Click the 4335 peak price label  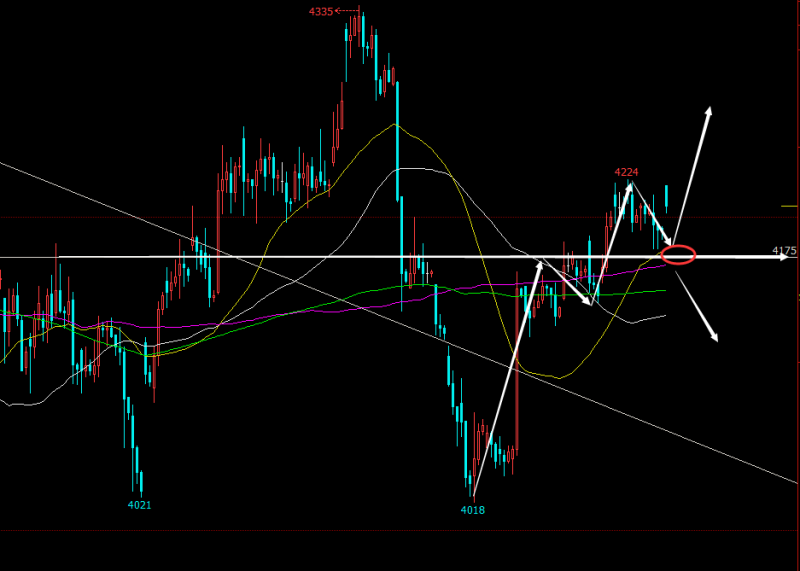pyautogui.click(x=321, y=12)
